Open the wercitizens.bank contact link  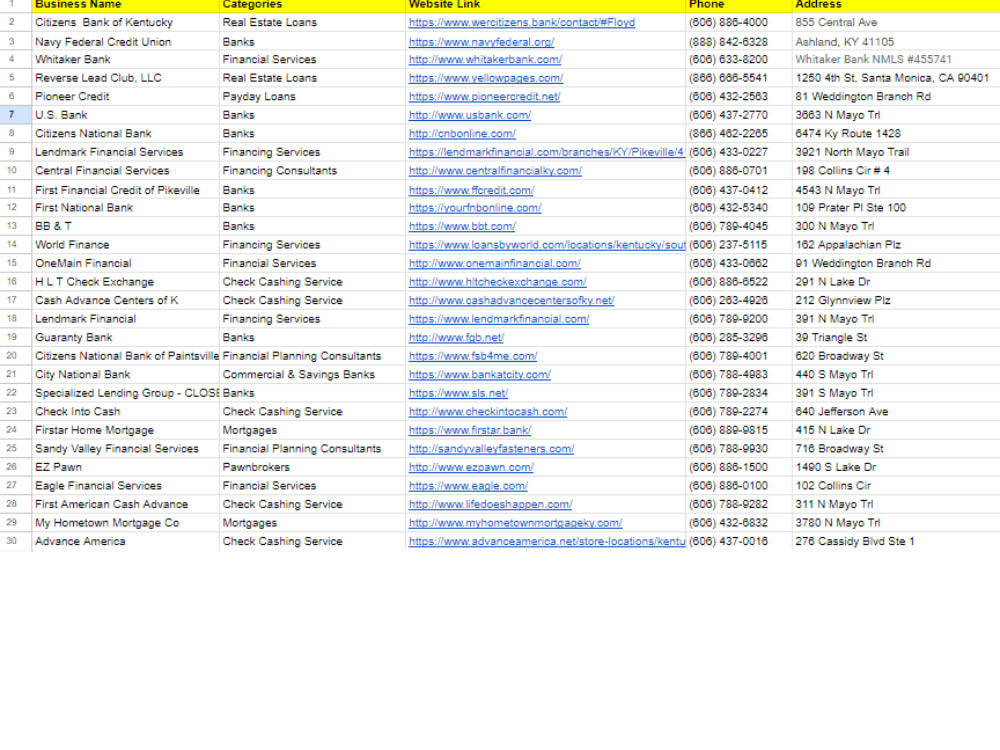(521, 22)
